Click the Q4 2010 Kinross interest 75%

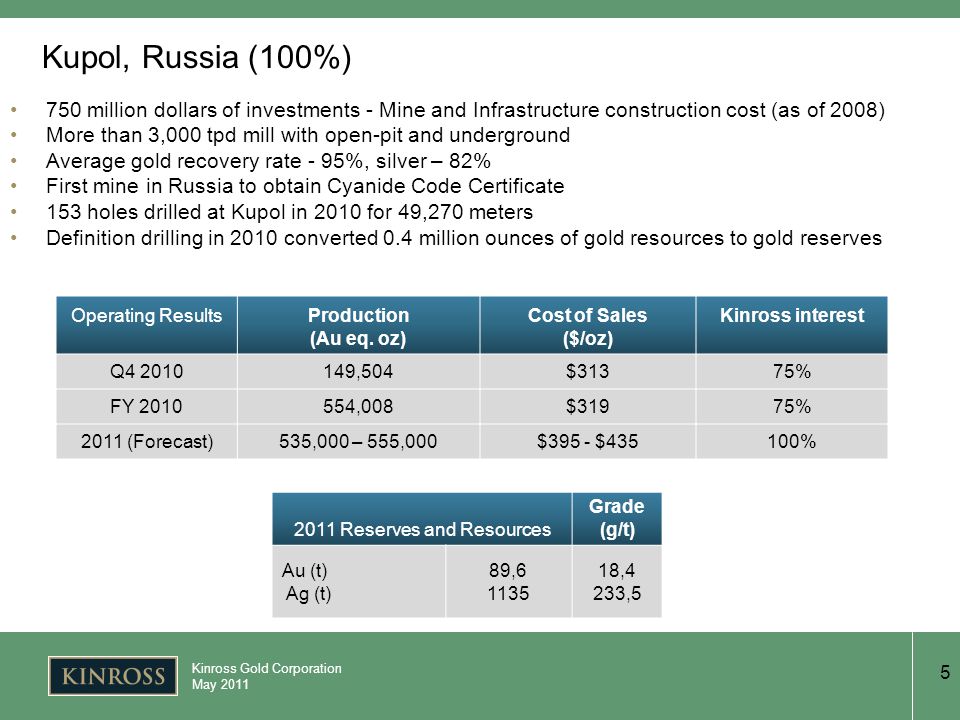point(792,371)
